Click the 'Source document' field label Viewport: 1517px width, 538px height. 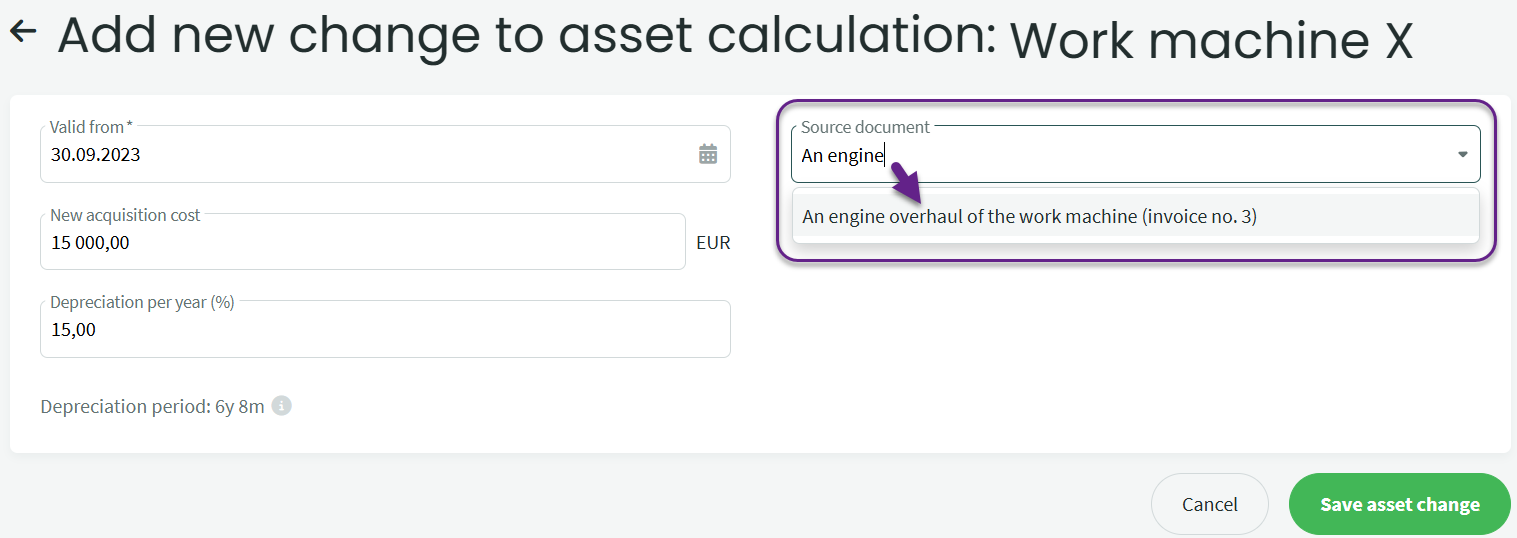[x=865, y=127]
